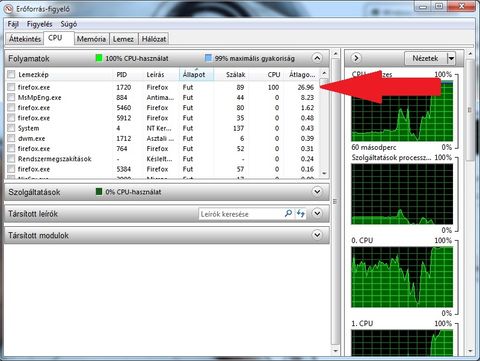480x361 pixels.
Task: Focus the Leírók keresése search field
Action: coord(241,214)
